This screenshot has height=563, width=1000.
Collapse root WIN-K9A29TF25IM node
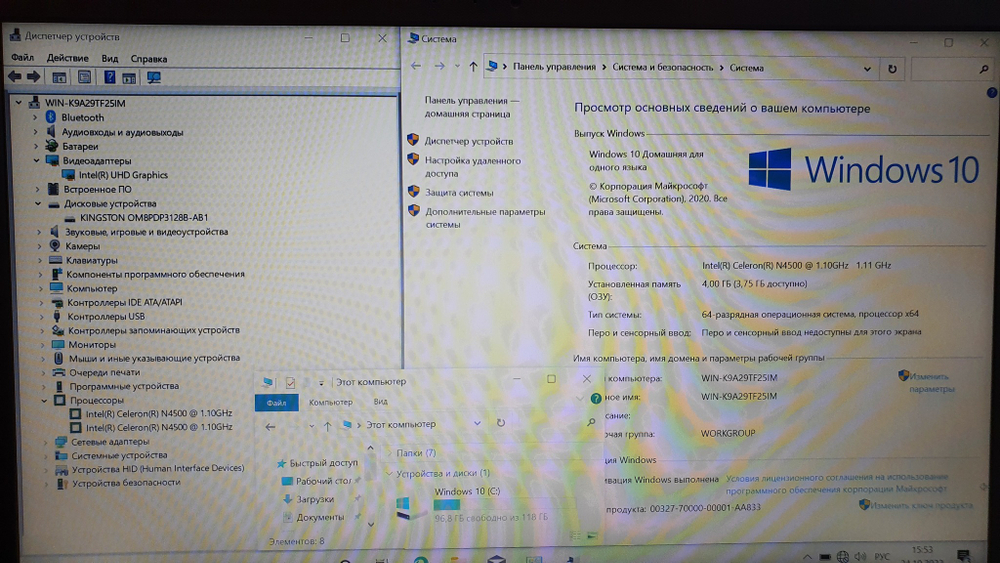[18, 103]
